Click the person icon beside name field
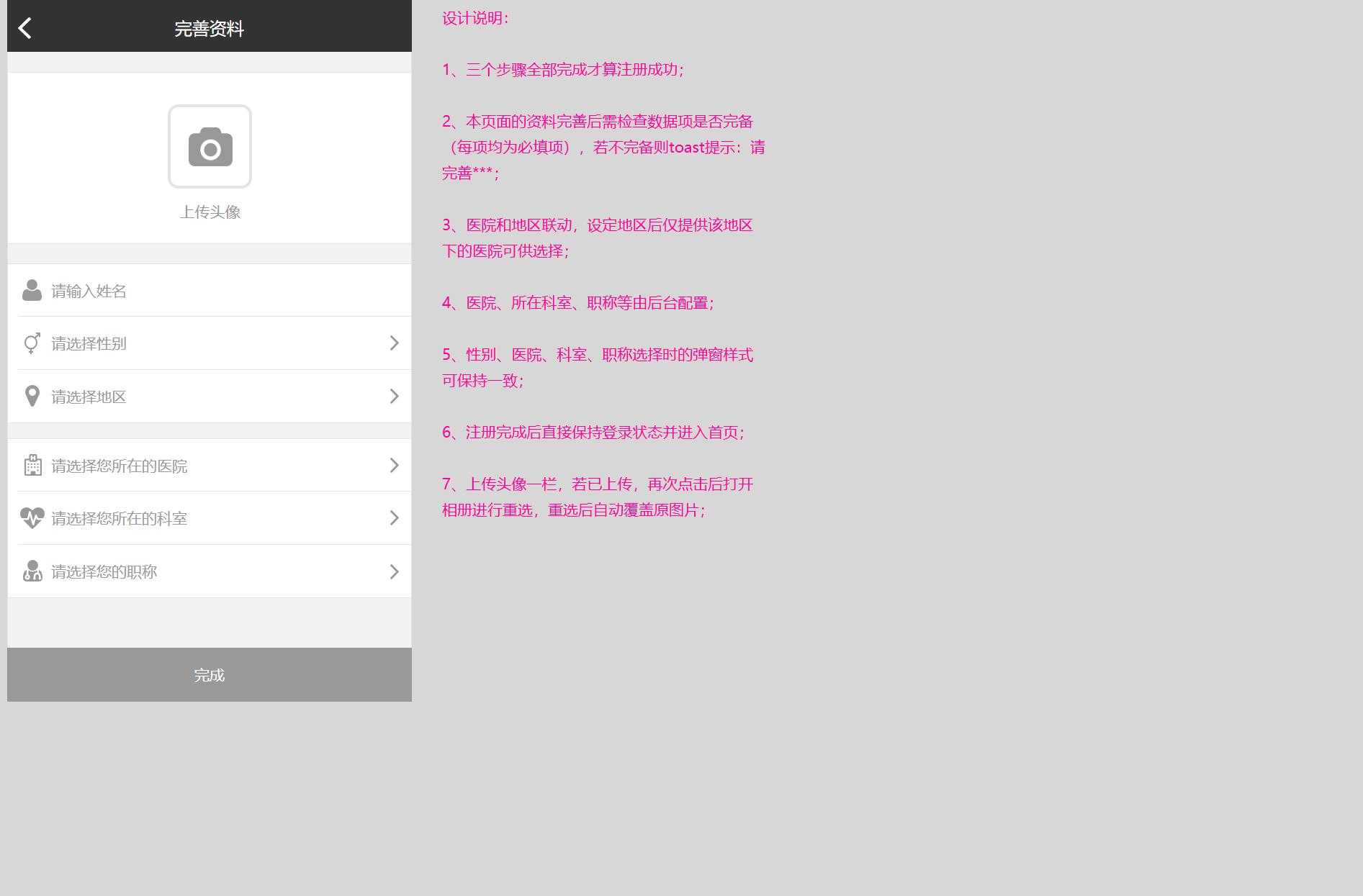 click(32, 290)
